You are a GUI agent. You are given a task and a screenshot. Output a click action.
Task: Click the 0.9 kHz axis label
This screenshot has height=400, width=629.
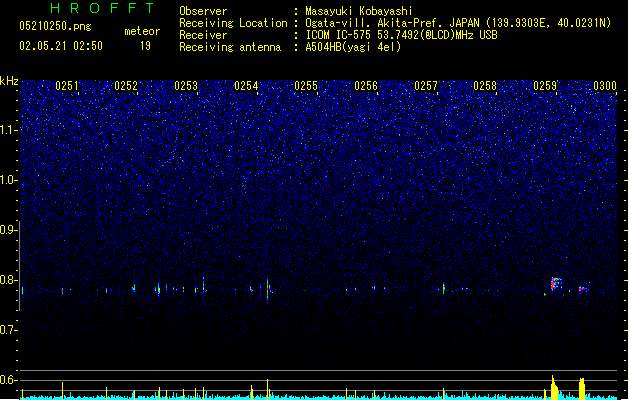pos(9,230)
